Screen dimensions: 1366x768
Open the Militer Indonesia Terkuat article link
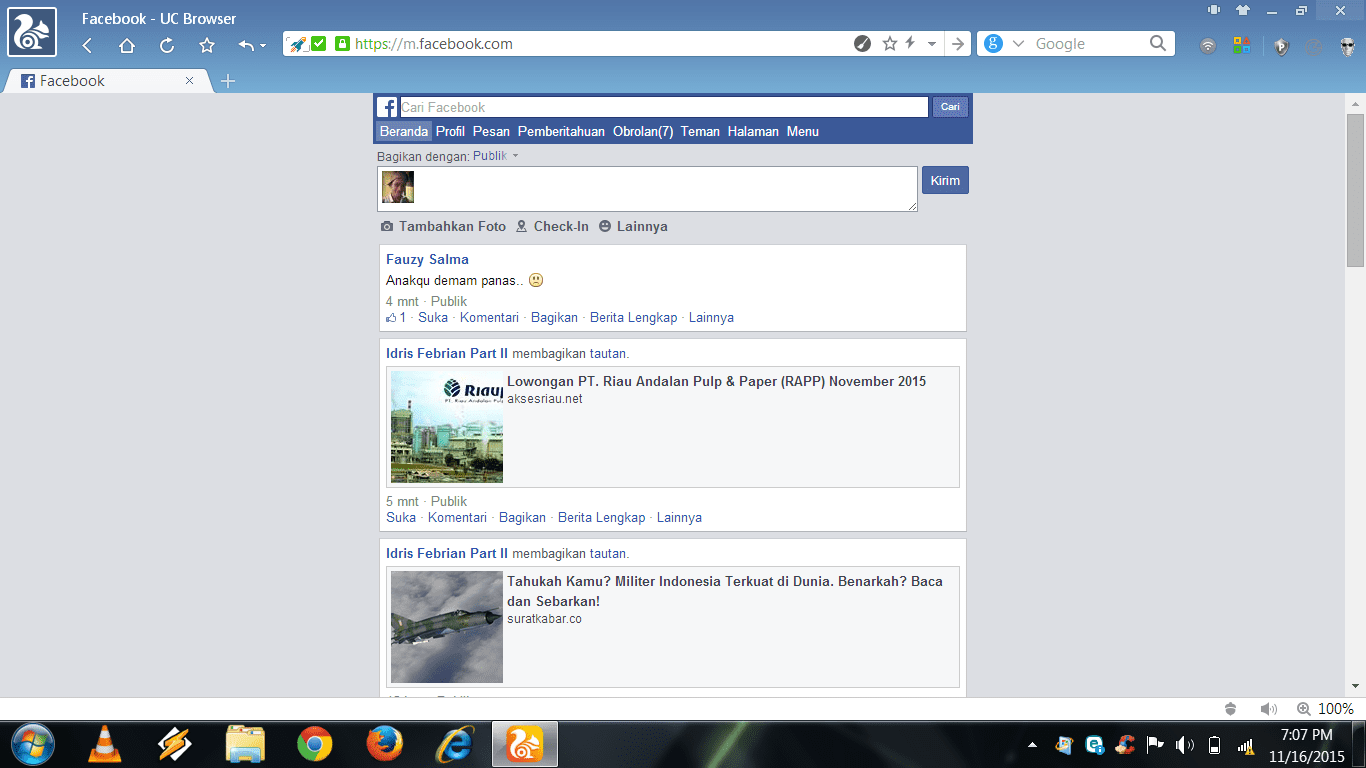click(x=725, y=591)
